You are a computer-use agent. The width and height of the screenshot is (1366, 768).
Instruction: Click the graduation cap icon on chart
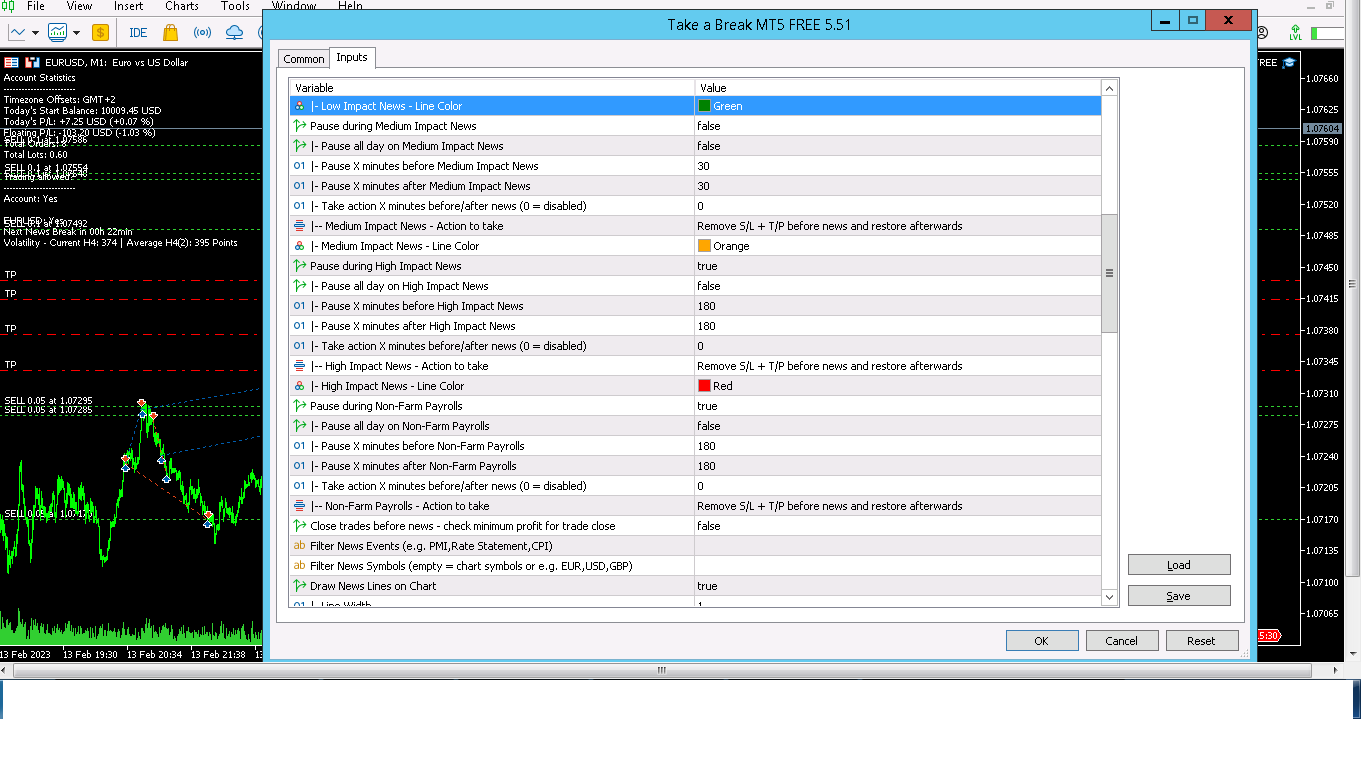point(1290,62)
